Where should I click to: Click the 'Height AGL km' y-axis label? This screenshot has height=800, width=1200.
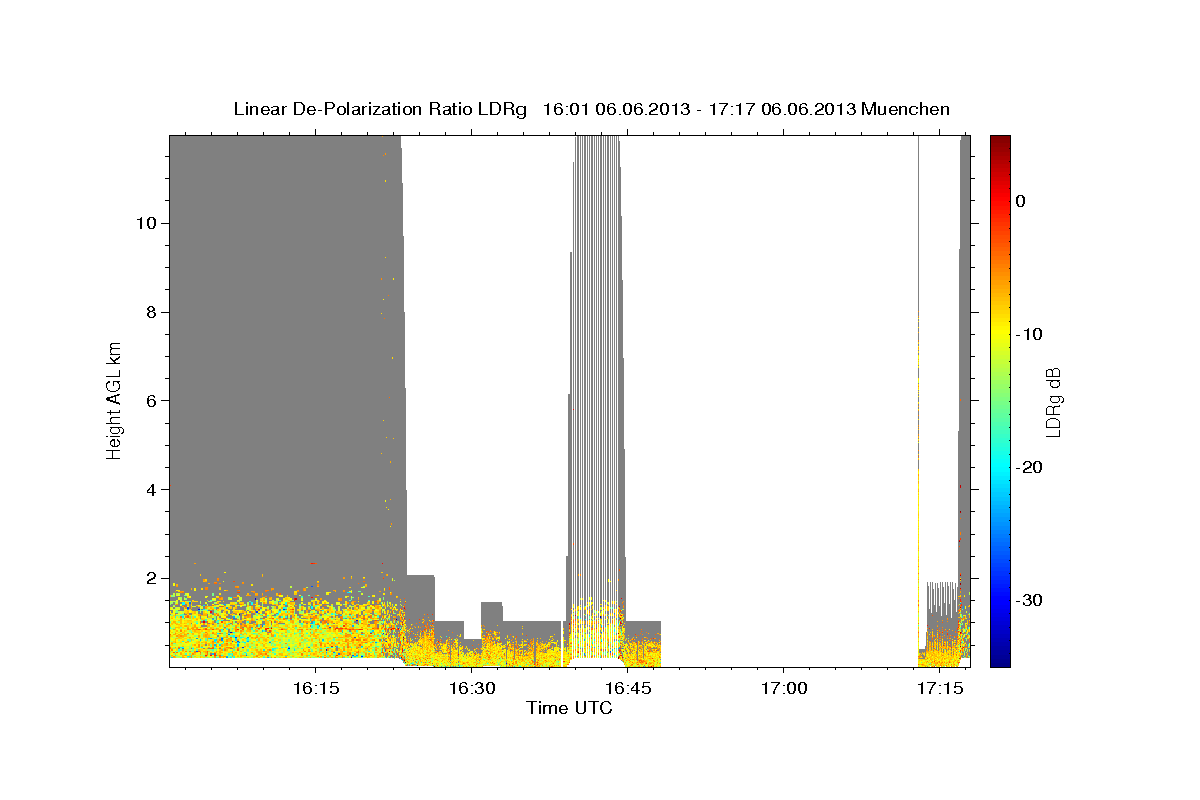pos(115,400)
